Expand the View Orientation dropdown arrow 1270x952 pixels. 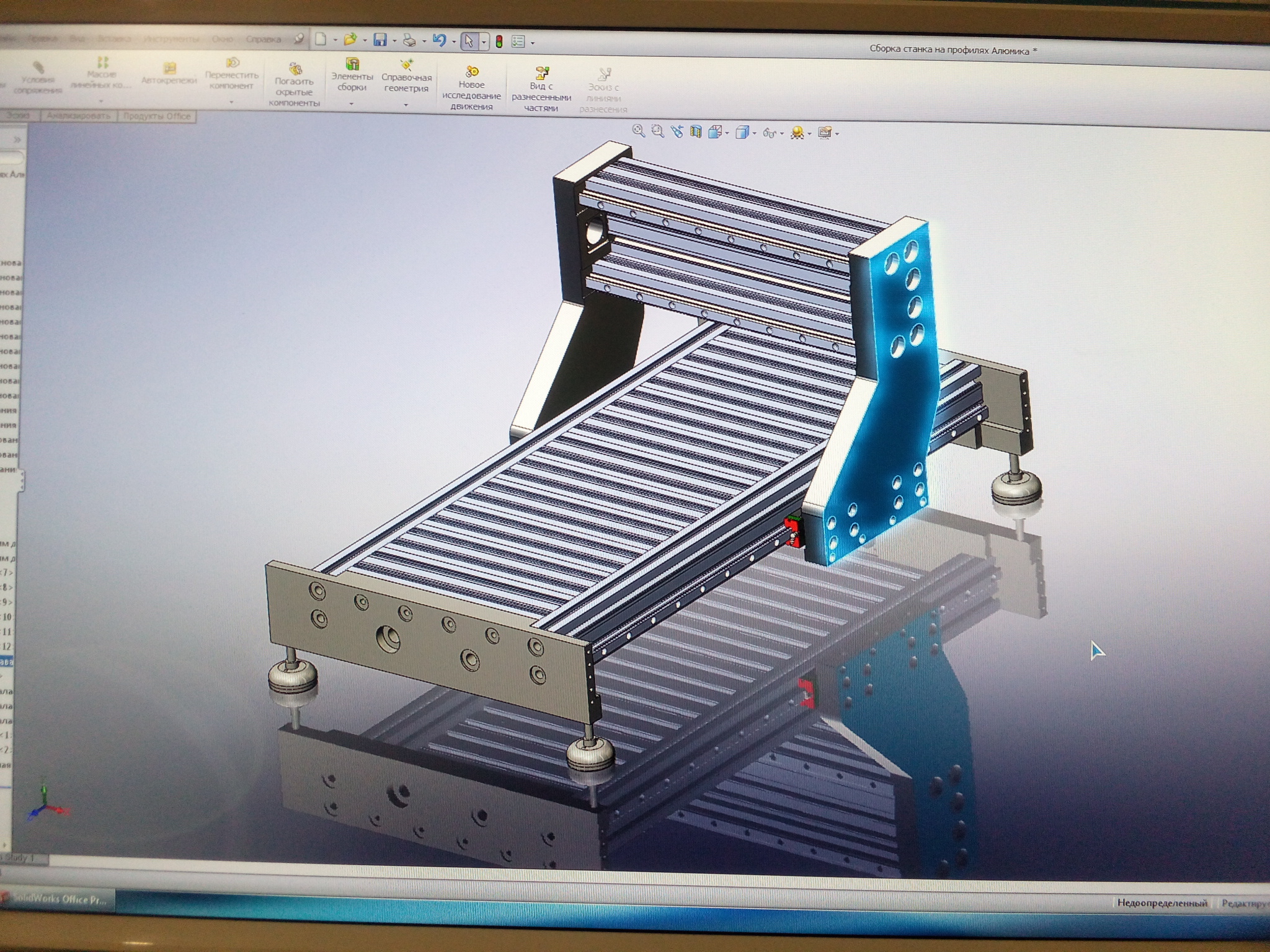click(727, 133)
